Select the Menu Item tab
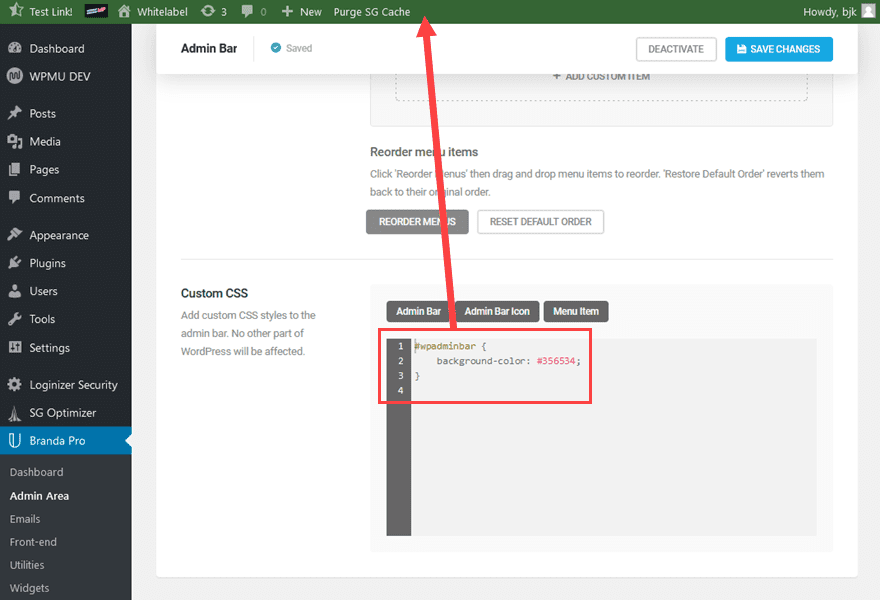 point(575,311)
